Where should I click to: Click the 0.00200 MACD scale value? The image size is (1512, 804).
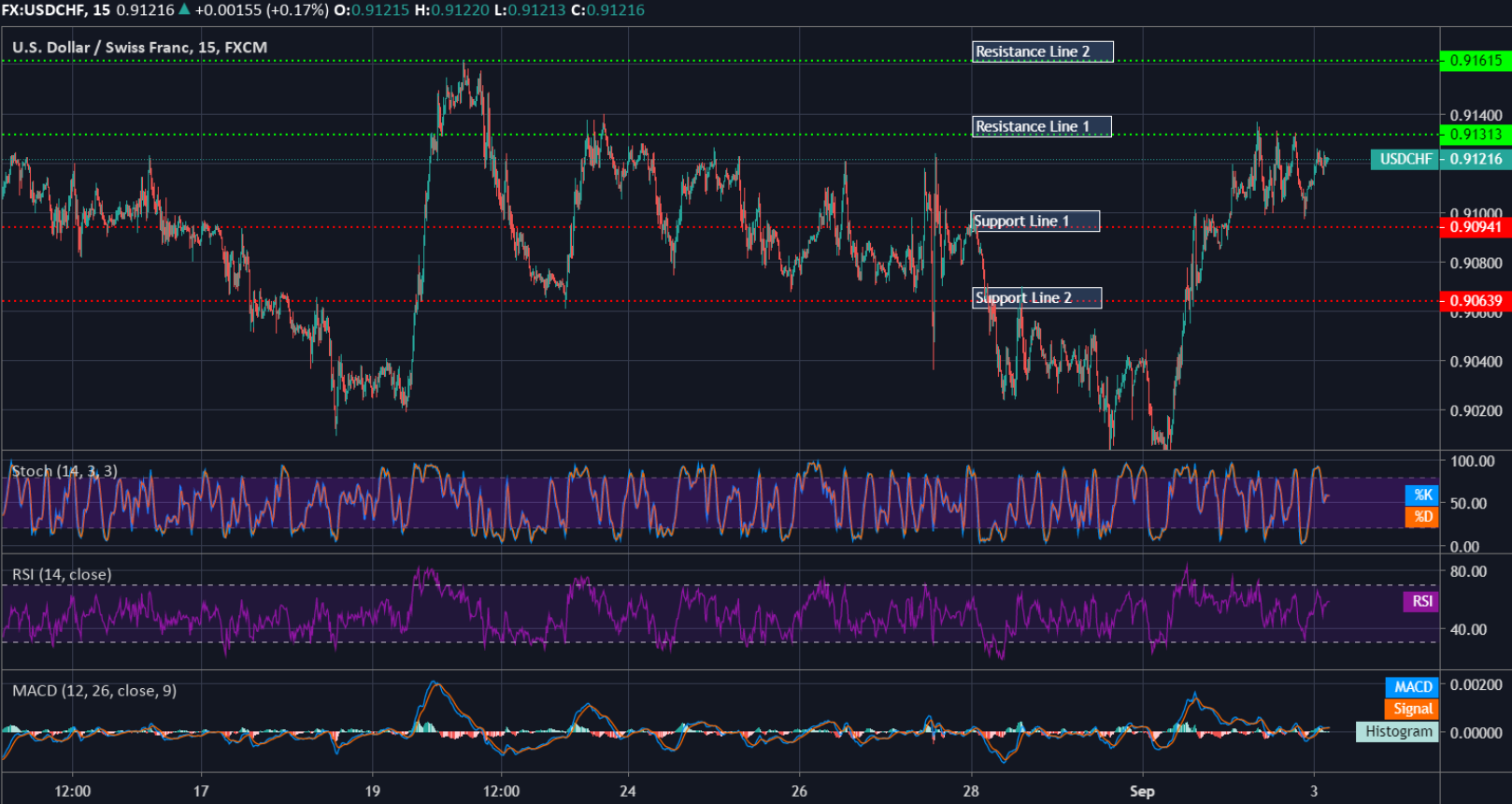click(1476, 685)
